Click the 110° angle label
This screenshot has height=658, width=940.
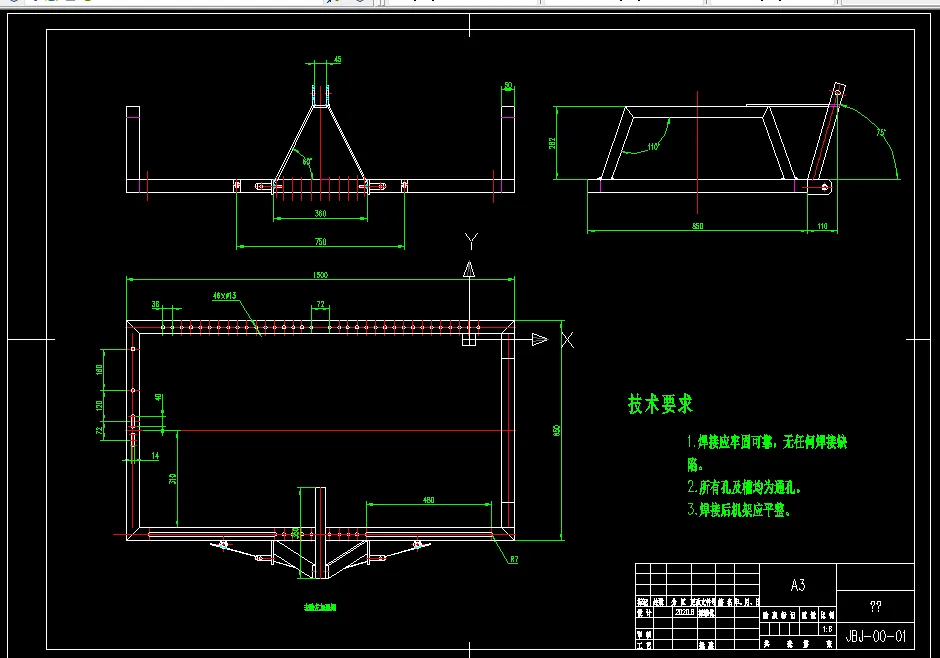tap(653, 147)
